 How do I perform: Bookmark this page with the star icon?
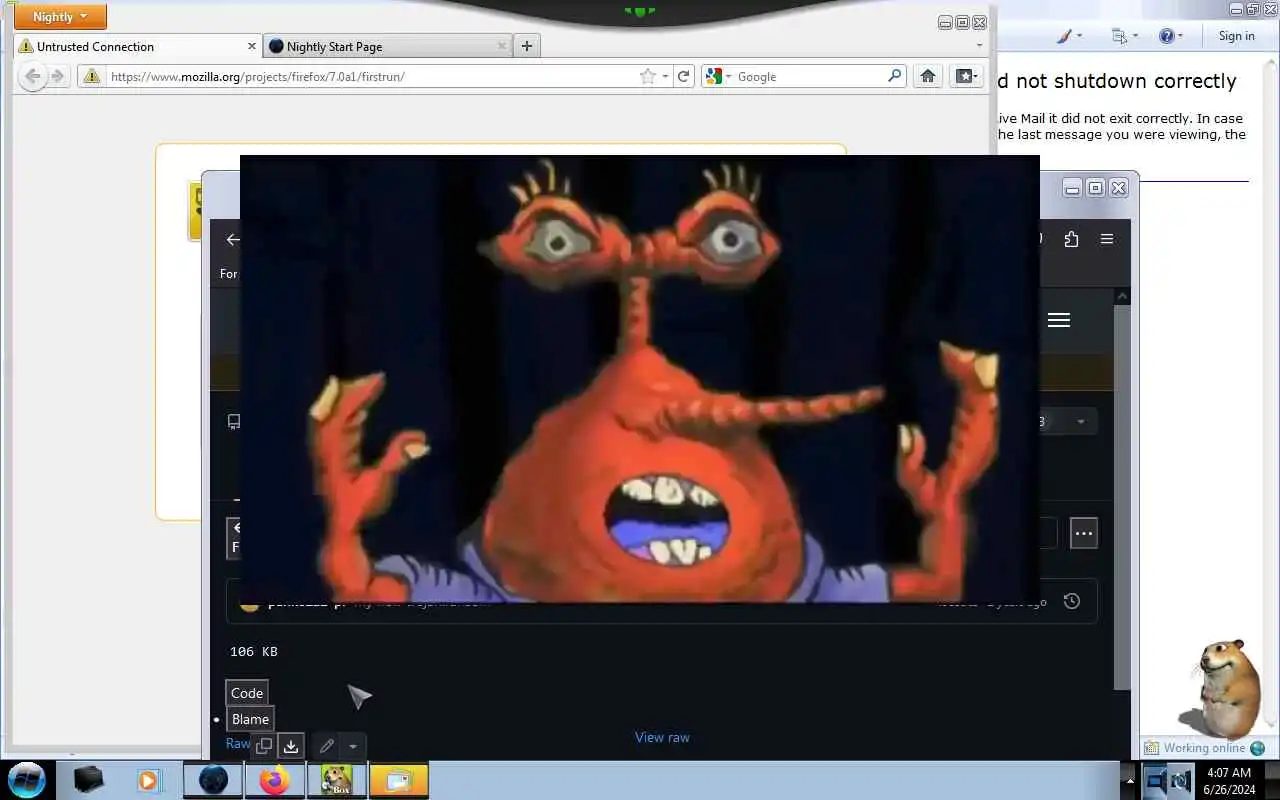647,76
